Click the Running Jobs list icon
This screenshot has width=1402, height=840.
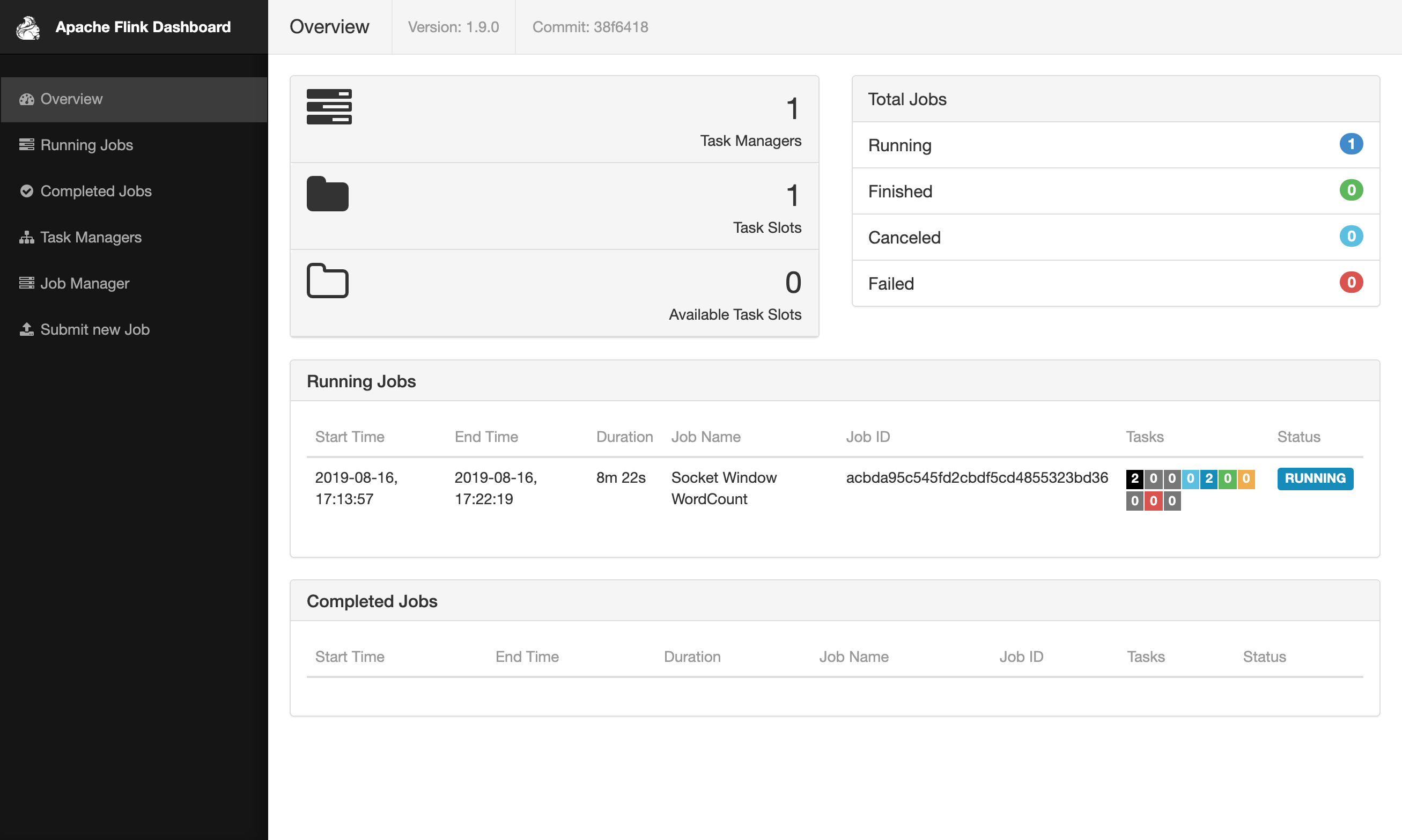point(27,145)
